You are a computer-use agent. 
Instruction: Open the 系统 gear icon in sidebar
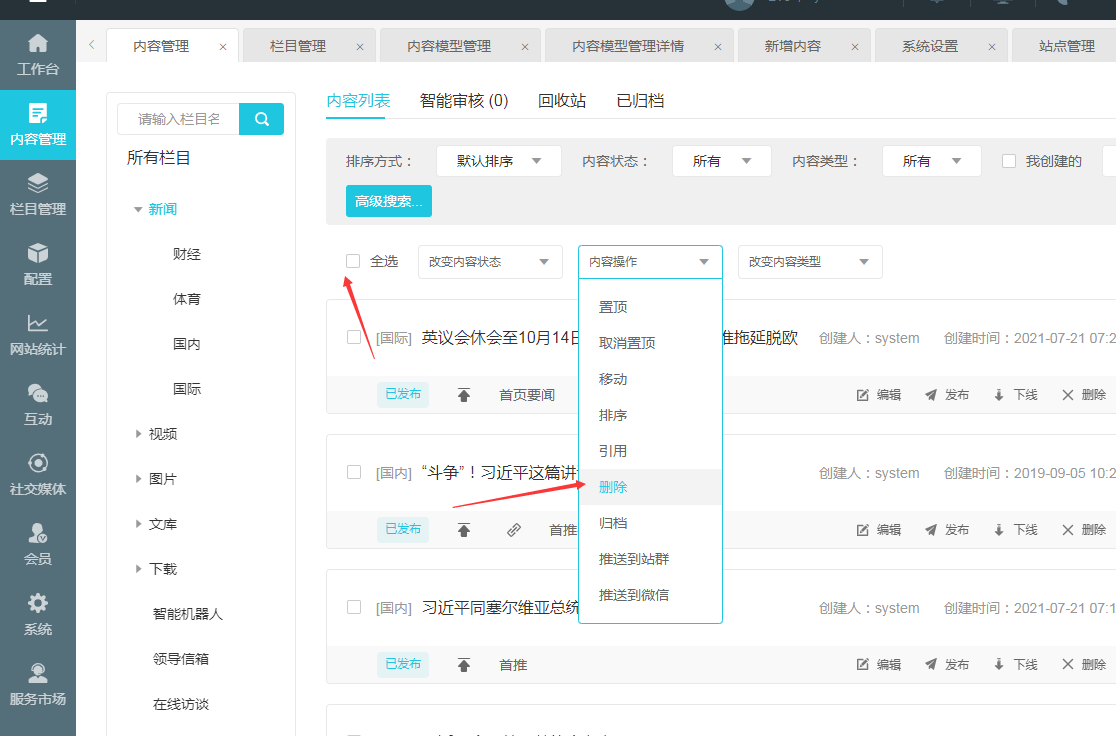pos(38,603)
